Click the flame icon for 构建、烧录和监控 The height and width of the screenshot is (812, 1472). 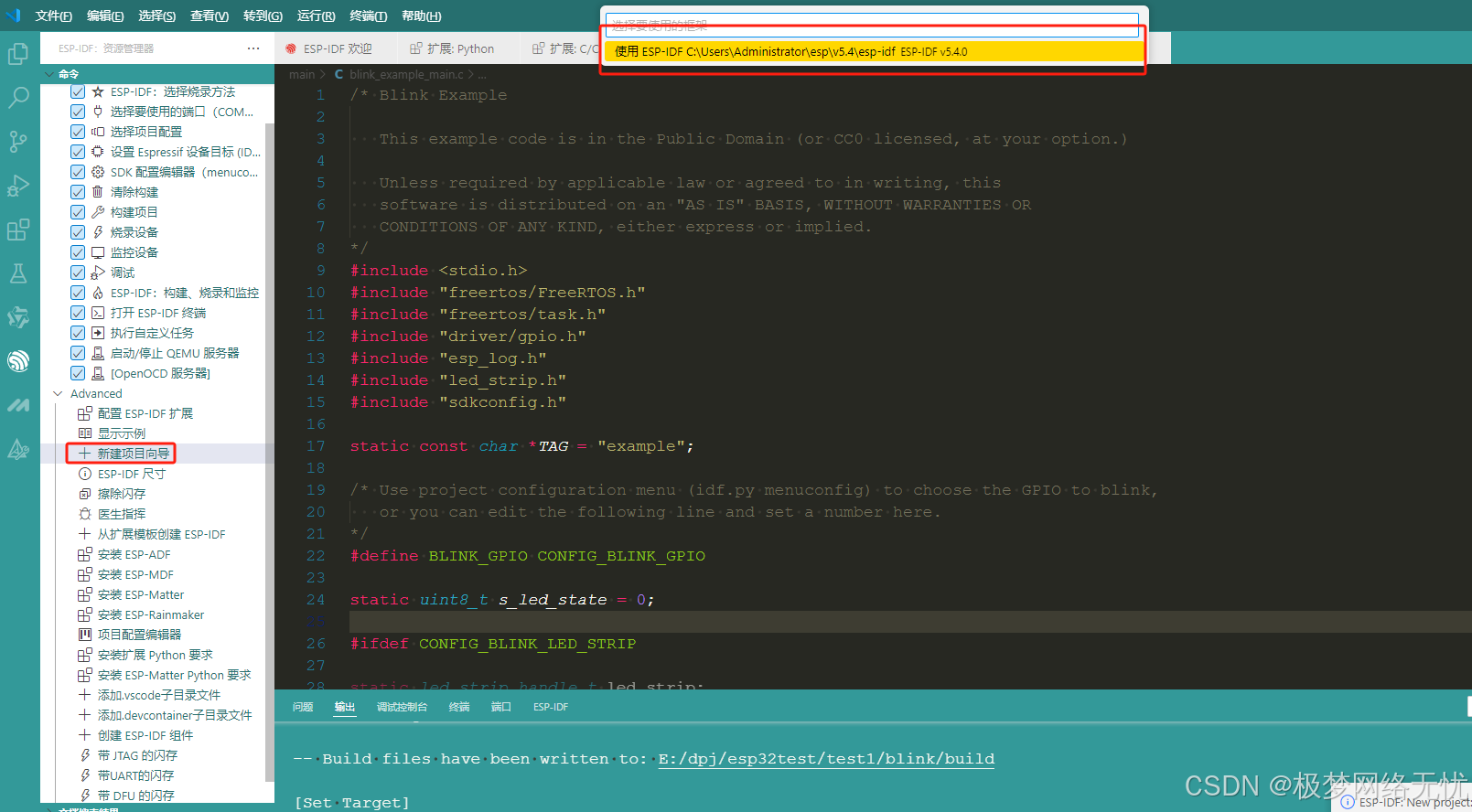coord(98,293)
